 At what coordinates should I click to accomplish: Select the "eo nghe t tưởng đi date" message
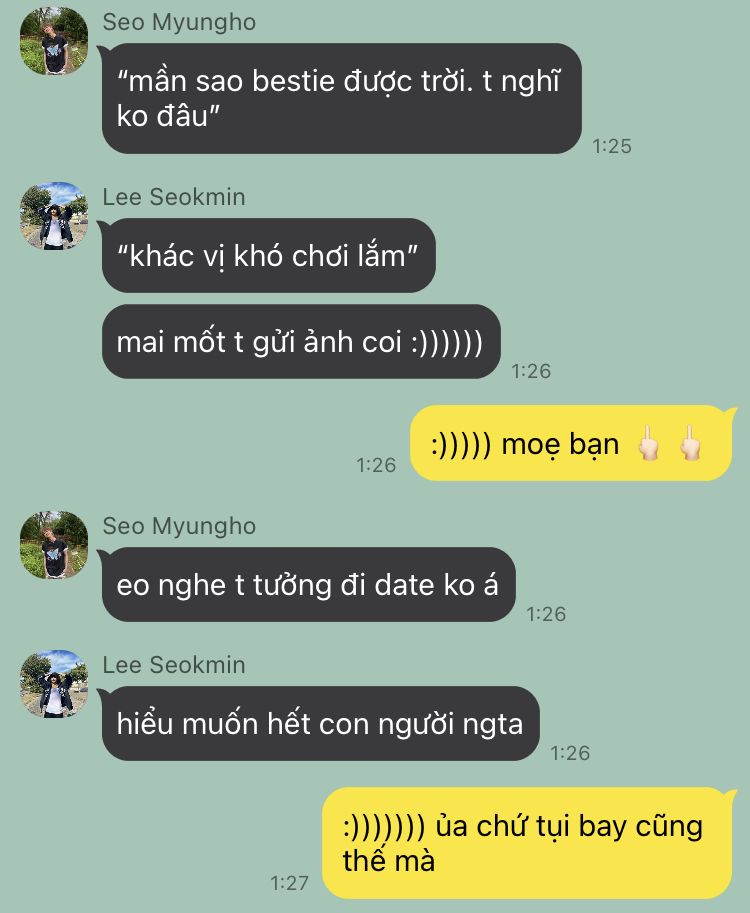pos(308,585)
